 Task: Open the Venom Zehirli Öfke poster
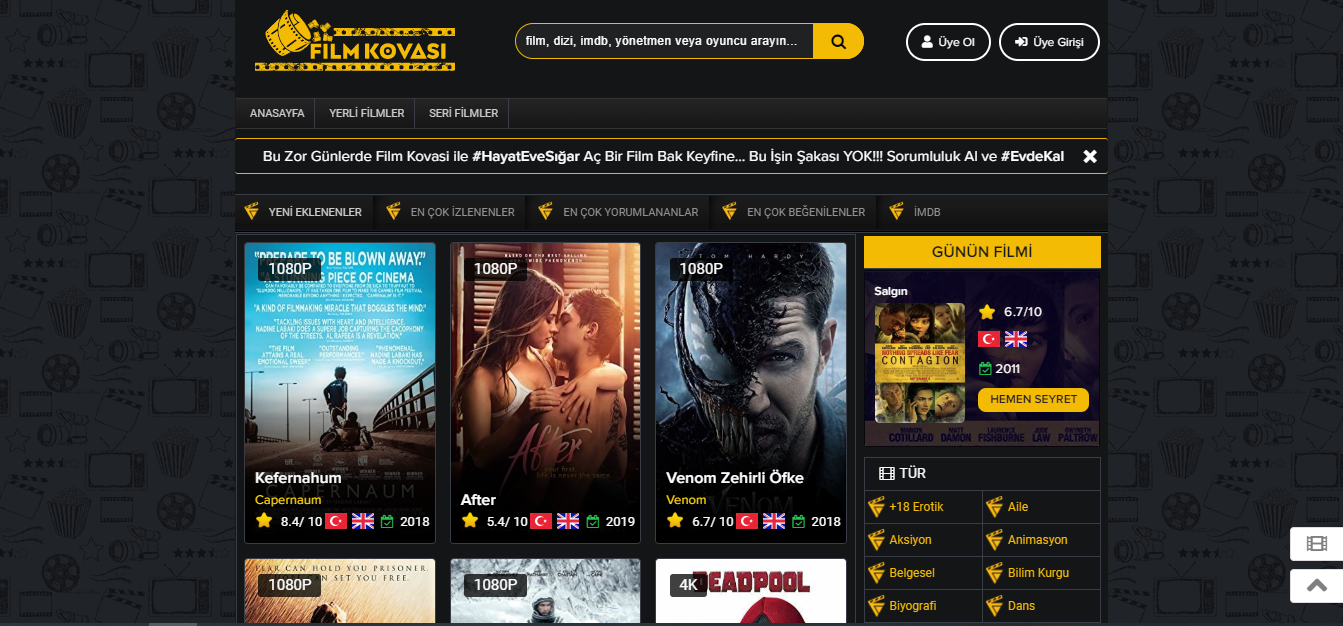751,393
